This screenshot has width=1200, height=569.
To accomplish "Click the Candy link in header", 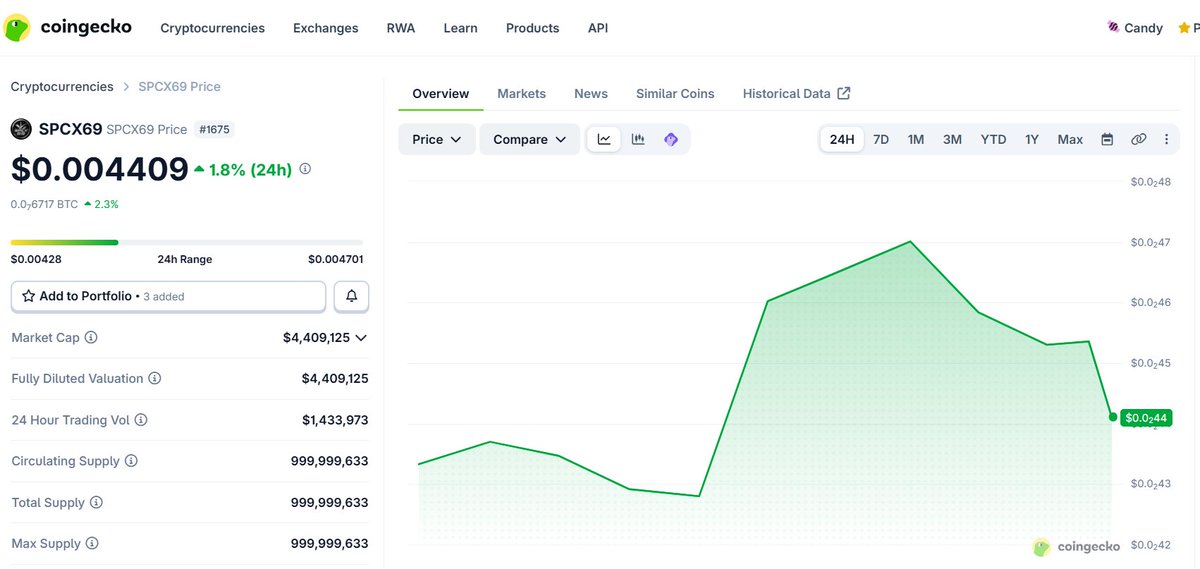I will (1143, 28).
